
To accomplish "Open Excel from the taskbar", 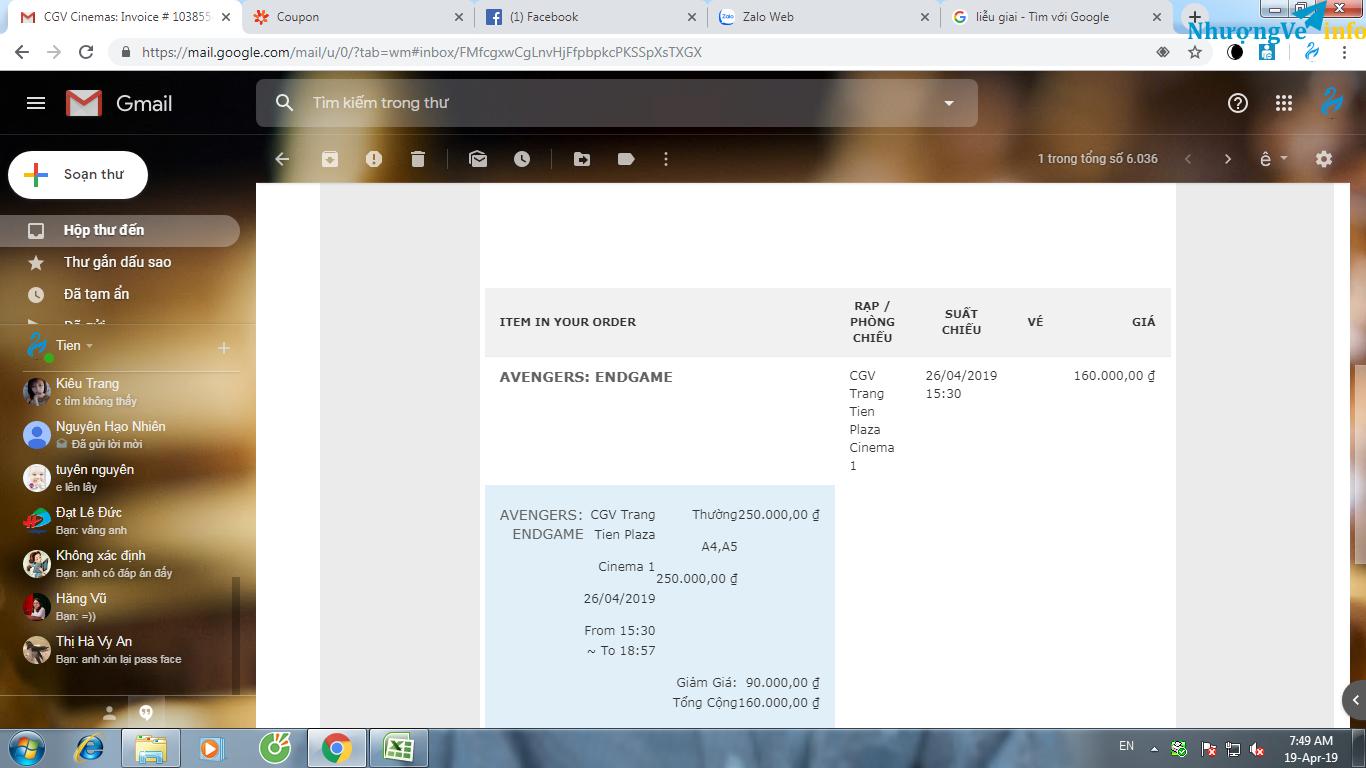I will tap(398, 748).
